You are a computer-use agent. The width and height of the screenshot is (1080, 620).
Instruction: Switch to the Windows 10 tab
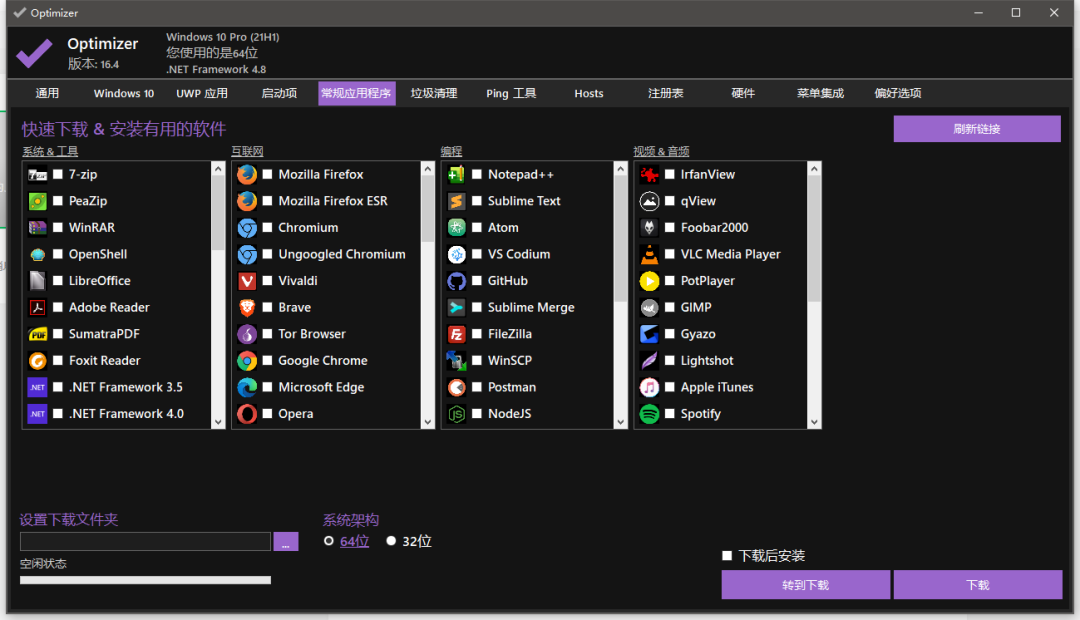point(124,93)
